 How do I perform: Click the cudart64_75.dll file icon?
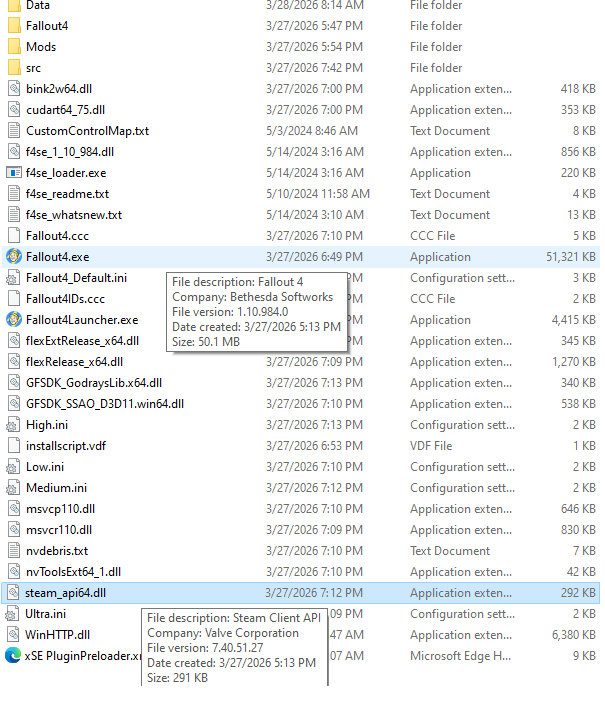click(x=14, y=110)
